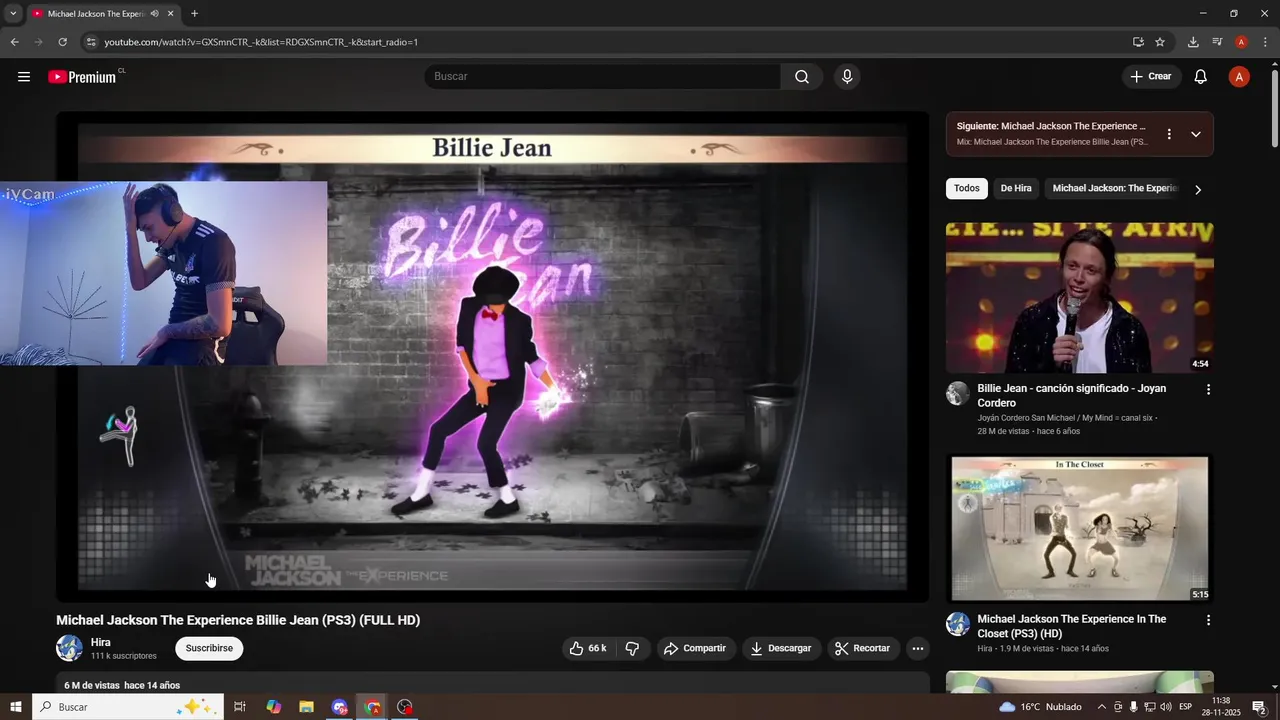The width and height of the screenshot is (1280, 720).
Task: Click the Recortar clip button
Action: [862, 648]
